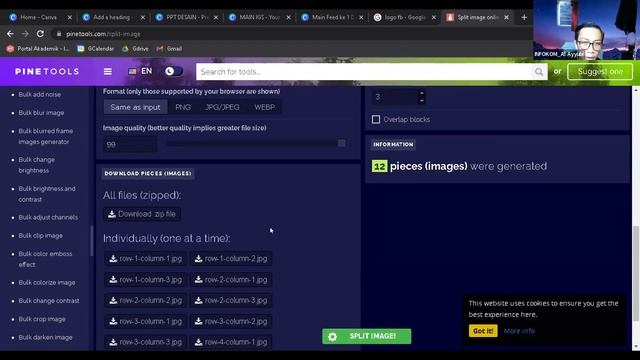
Task: Open Bulk blur image tool
Action: click(41, 113)
